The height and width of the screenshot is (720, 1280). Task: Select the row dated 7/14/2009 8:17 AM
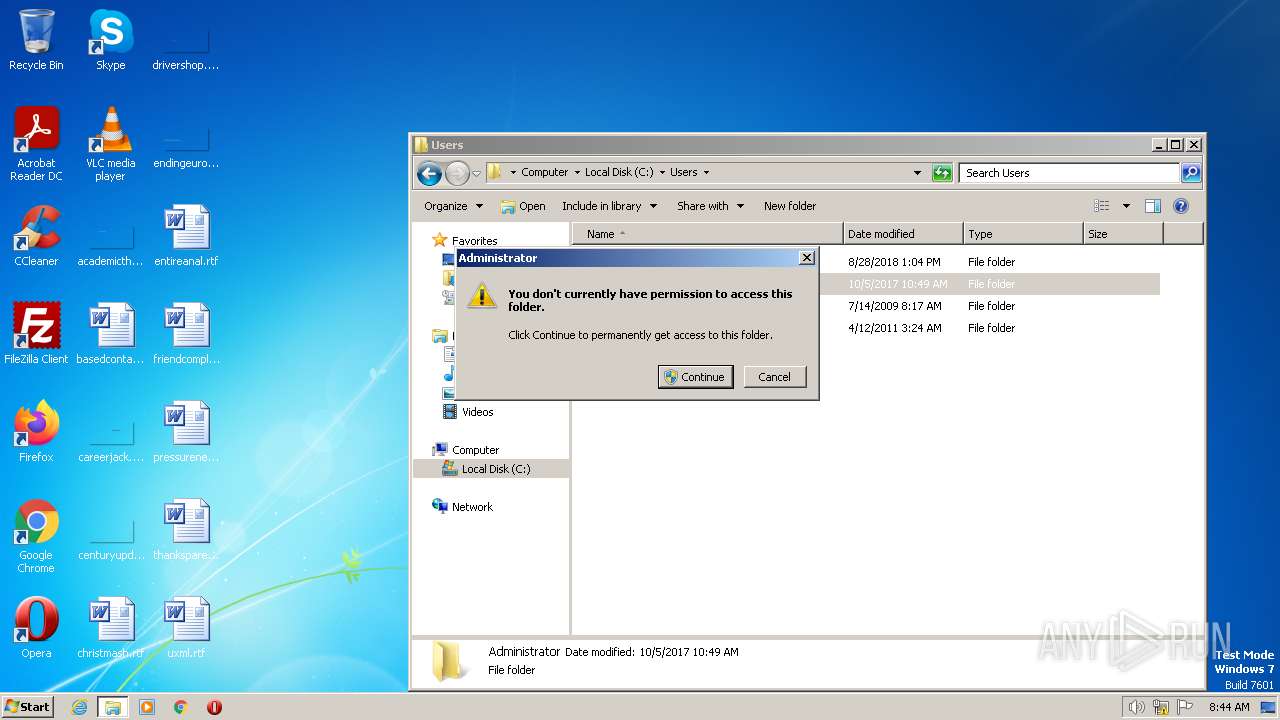click(866, 306)
